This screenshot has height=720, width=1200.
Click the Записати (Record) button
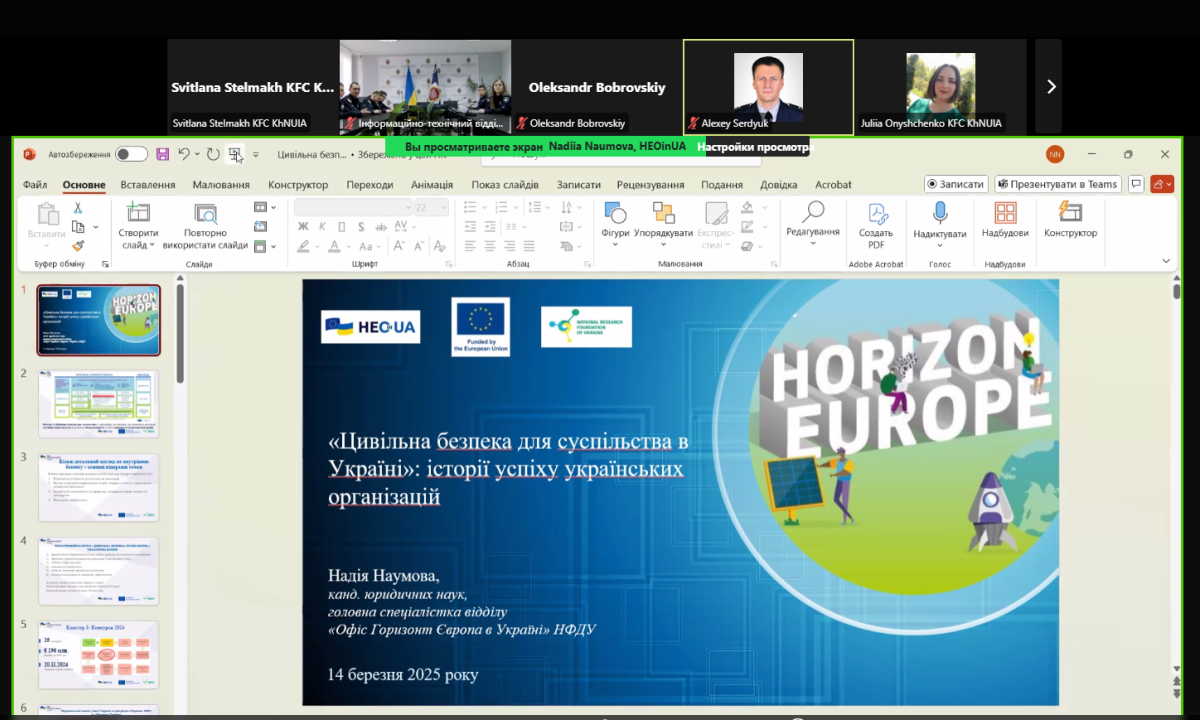coord(956,184)
